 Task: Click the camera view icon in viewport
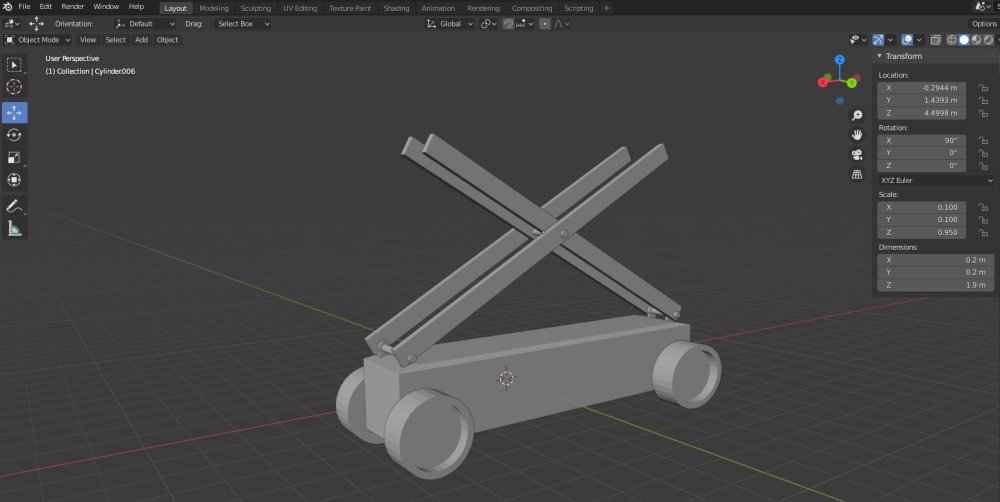(857, 155)
